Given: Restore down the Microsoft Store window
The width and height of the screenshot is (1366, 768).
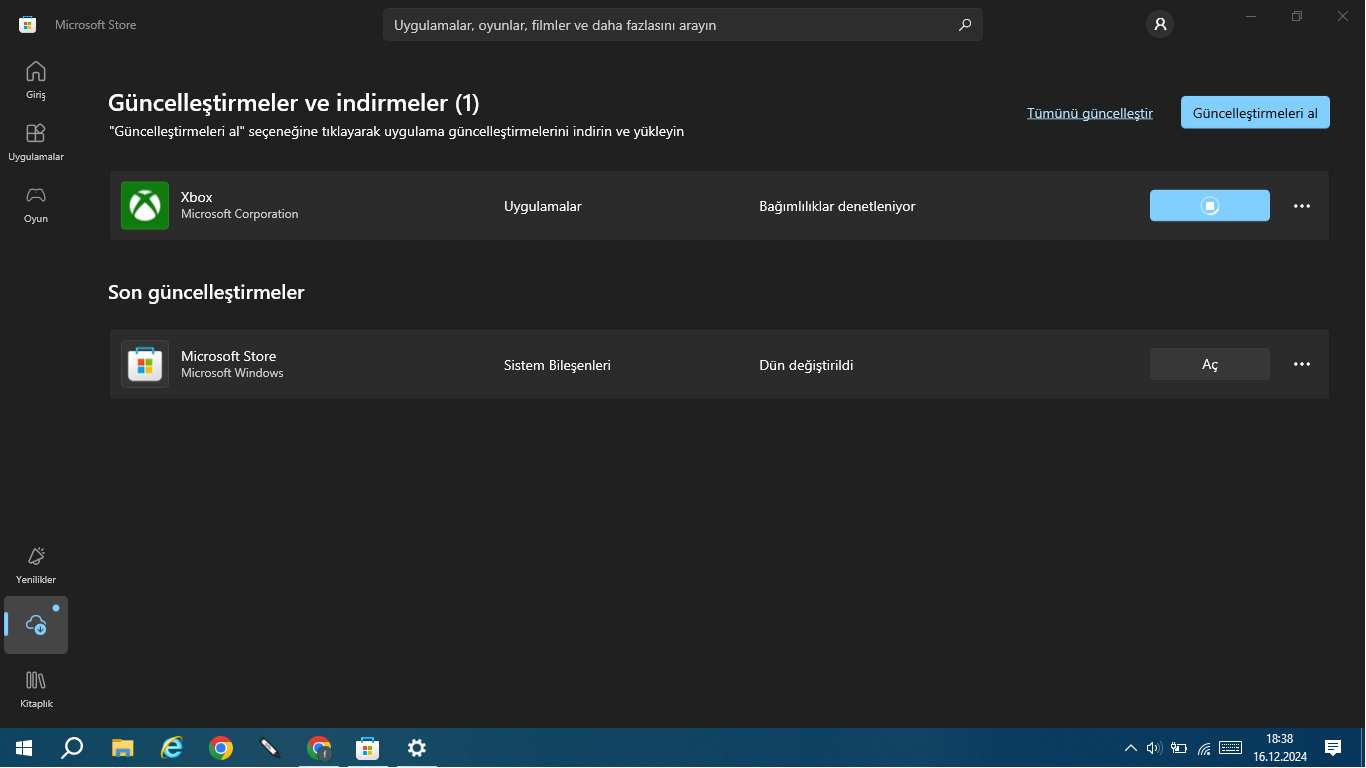Looking at the screenshot, I should [x=1297, y=16].
